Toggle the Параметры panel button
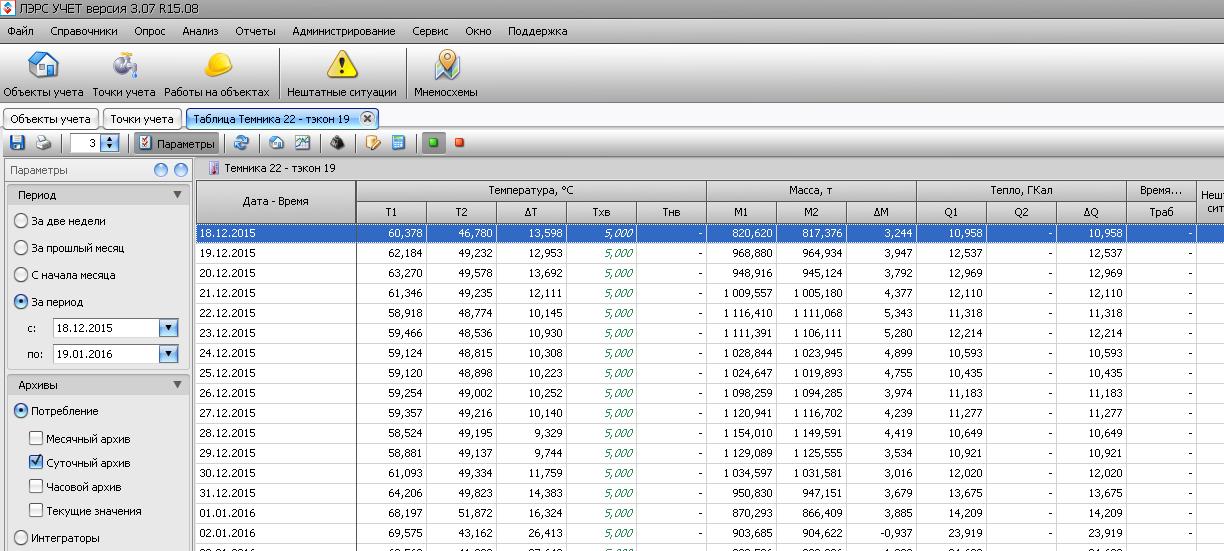Image resolution: width=1224 pixels, height=551 pixels. (x=176, y=143)
